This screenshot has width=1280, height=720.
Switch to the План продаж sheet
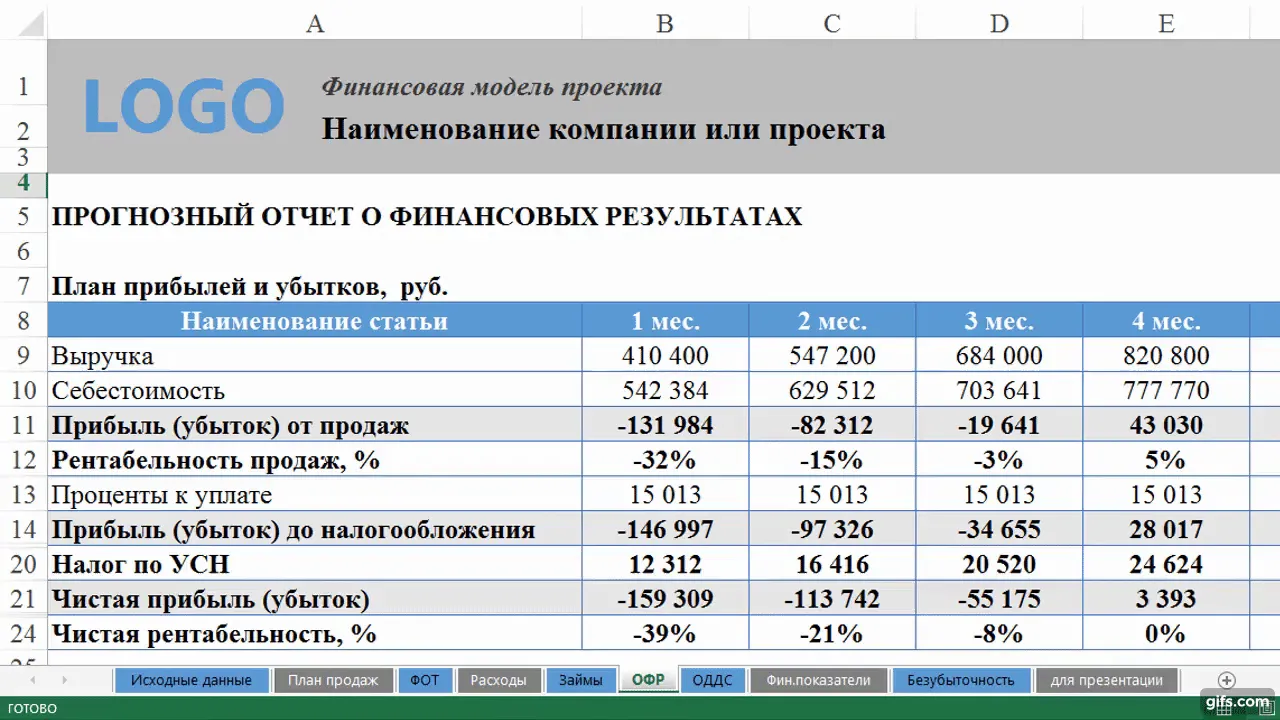tap(333, 680)
